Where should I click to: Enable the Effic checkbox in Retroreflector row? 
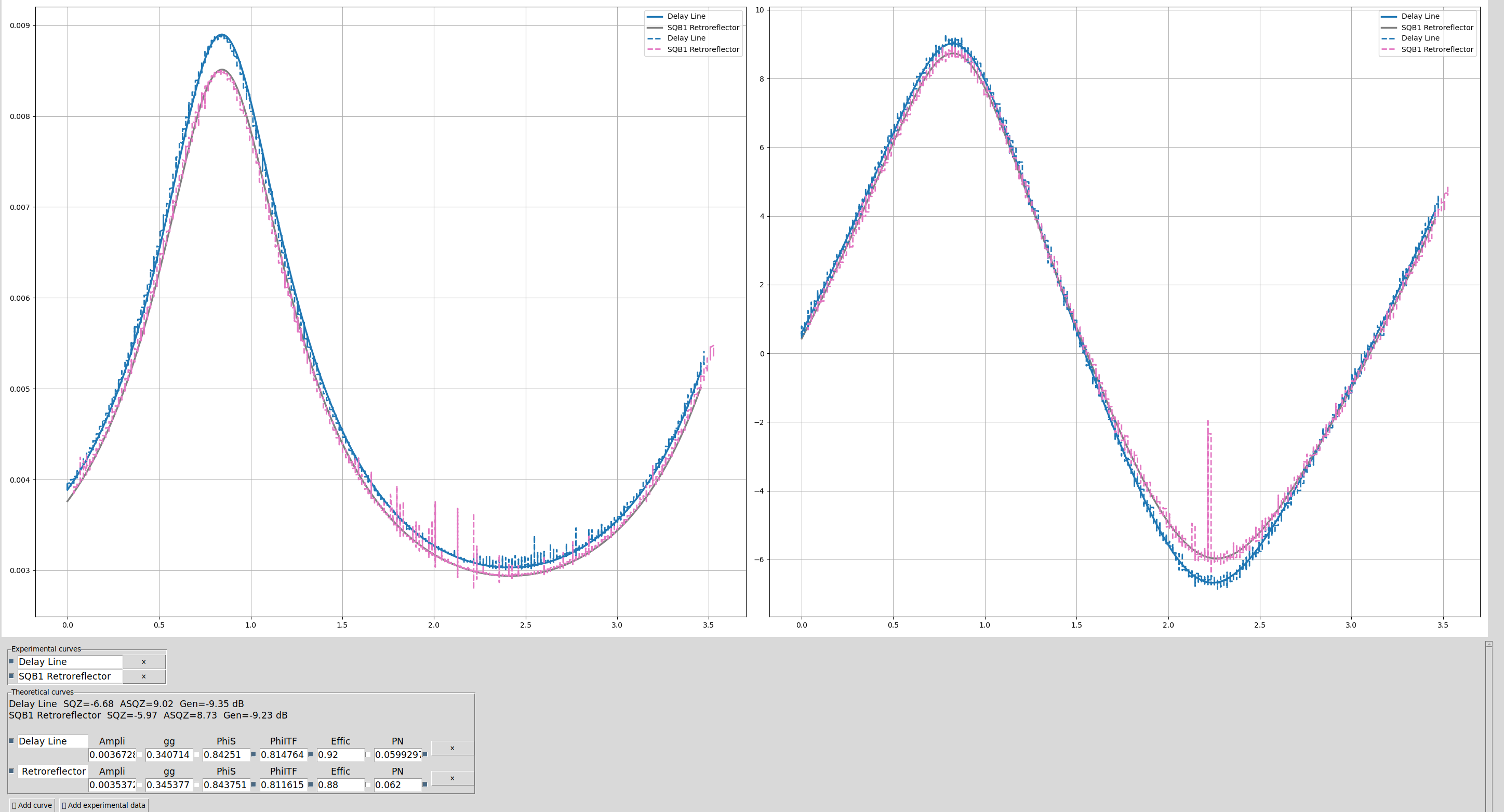pos(368,785)
